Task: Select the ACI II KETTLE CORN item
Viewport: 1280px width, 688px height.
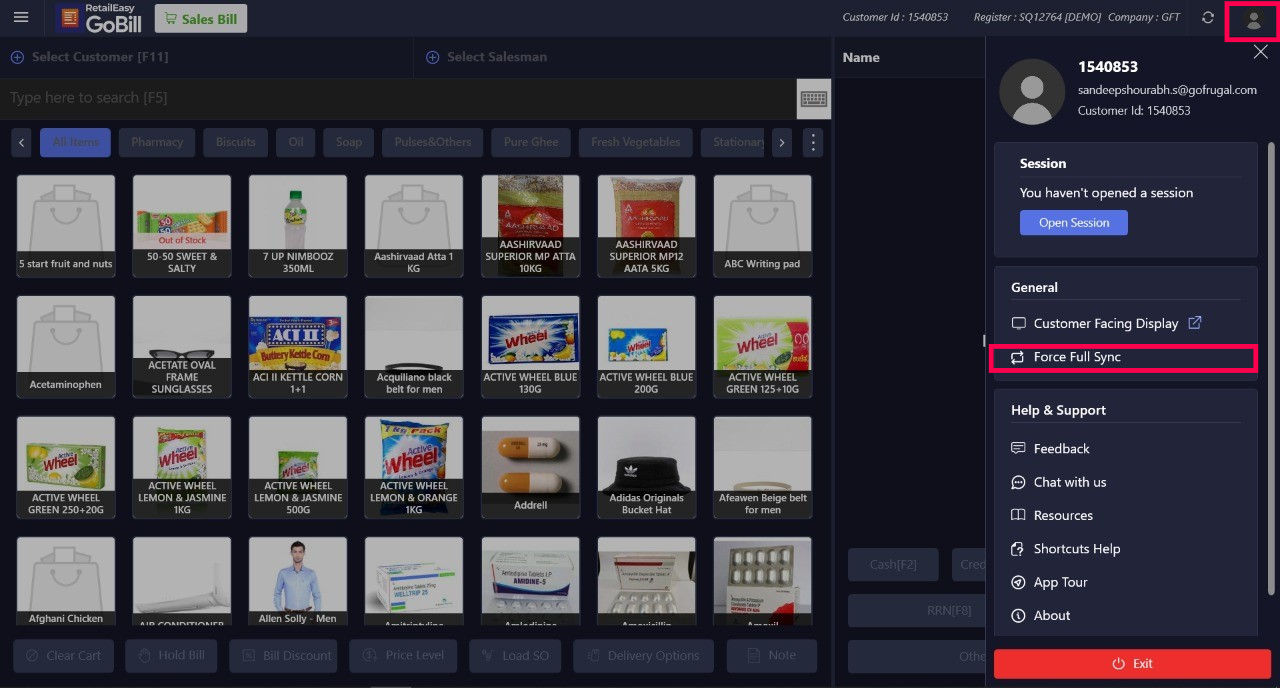Action: (x=298, y=346)
